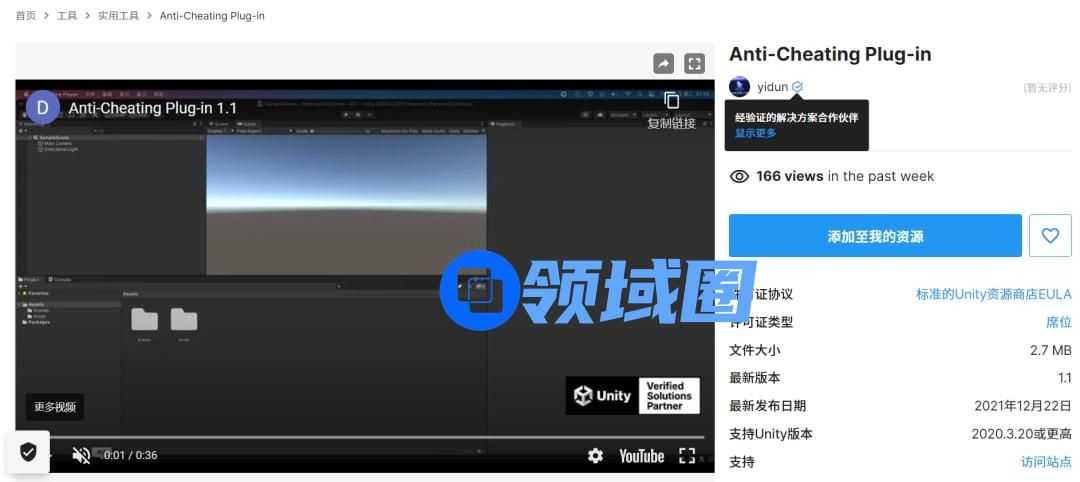This screenshot has height=482, width=1080.
Task: Open video on YouTube via logo
Action: pos(641,456)
